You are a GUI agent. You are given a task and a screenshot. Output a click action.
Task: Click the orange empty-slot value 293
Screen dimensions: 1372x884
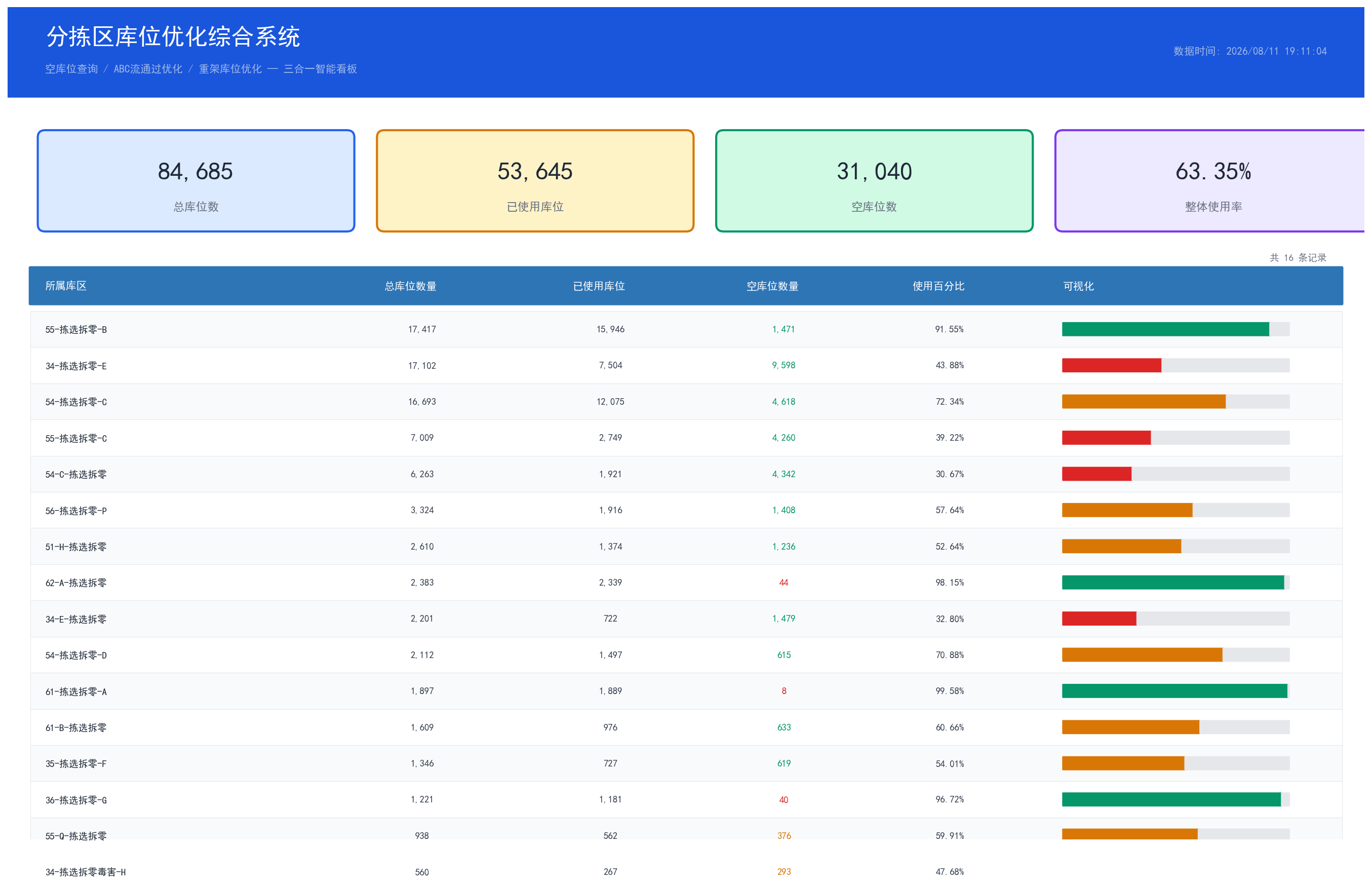click(783, 871)
